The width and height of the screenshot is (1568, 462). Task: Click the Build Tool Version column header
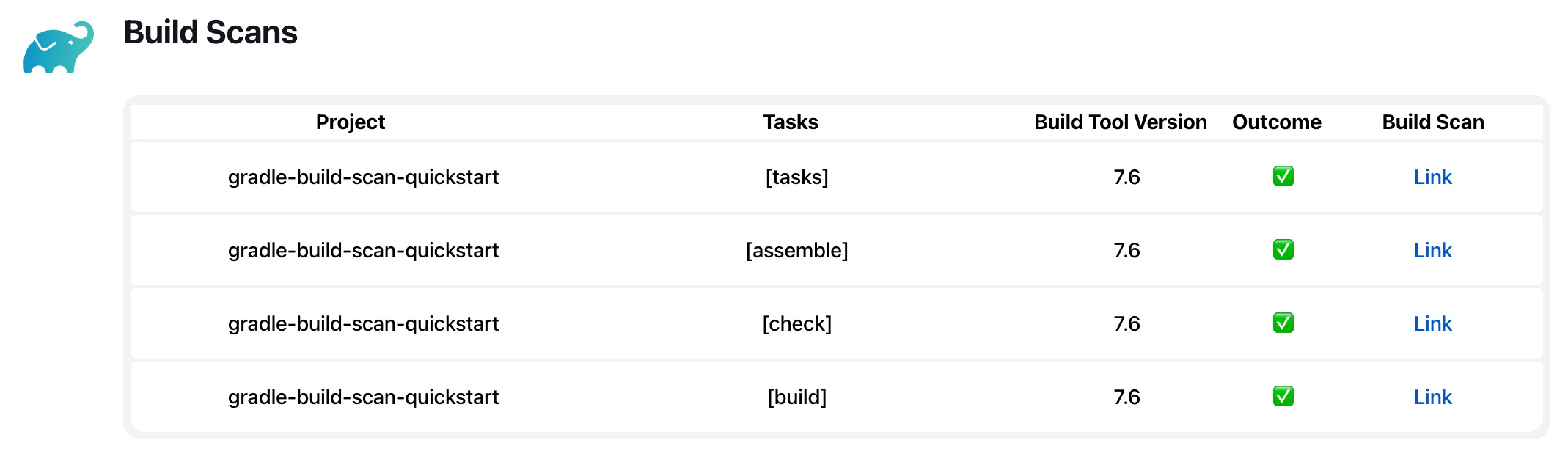pyautogui.click(x=1121, y=122)
